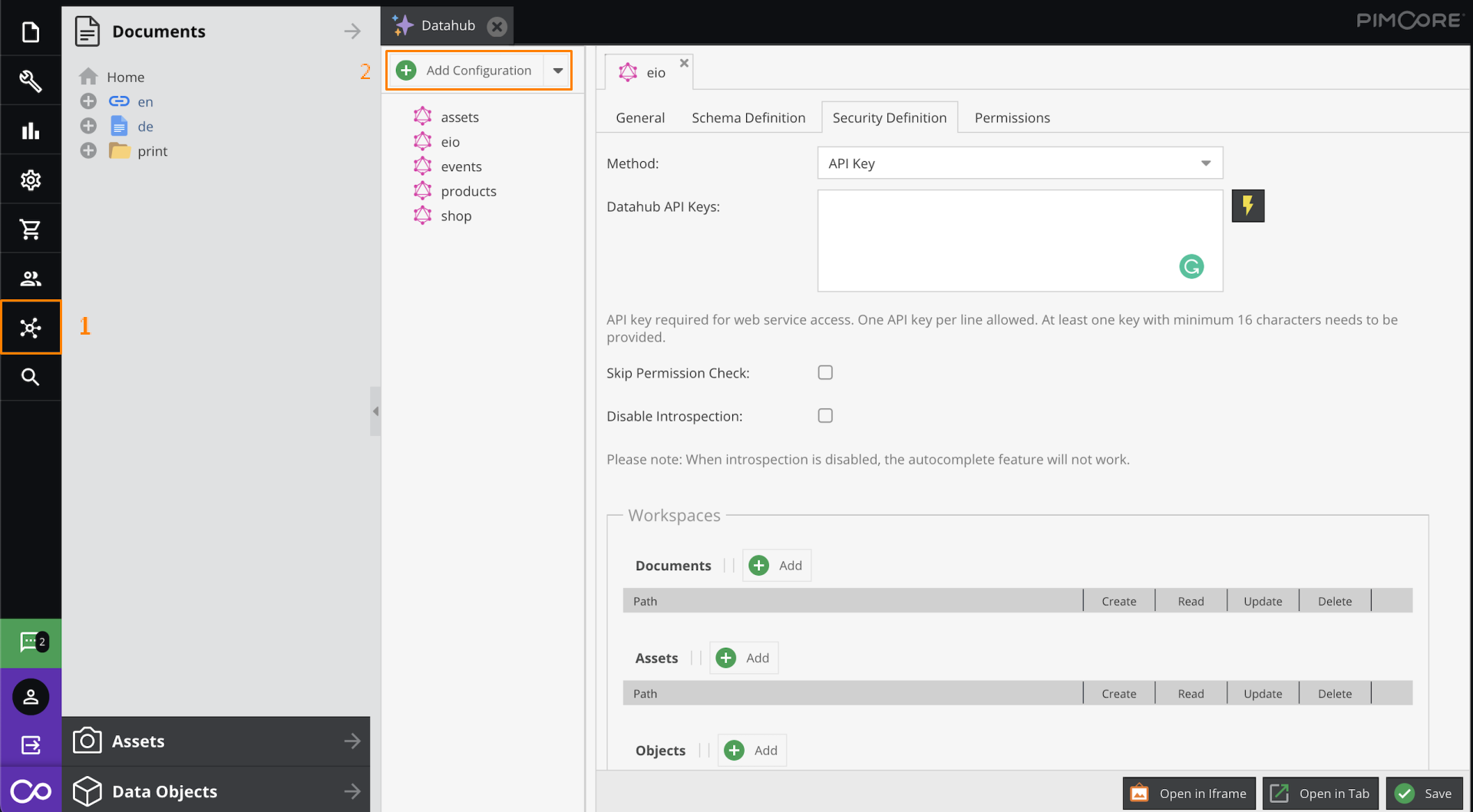Click the Pimcore infinity logo icon

coord(31,791)
